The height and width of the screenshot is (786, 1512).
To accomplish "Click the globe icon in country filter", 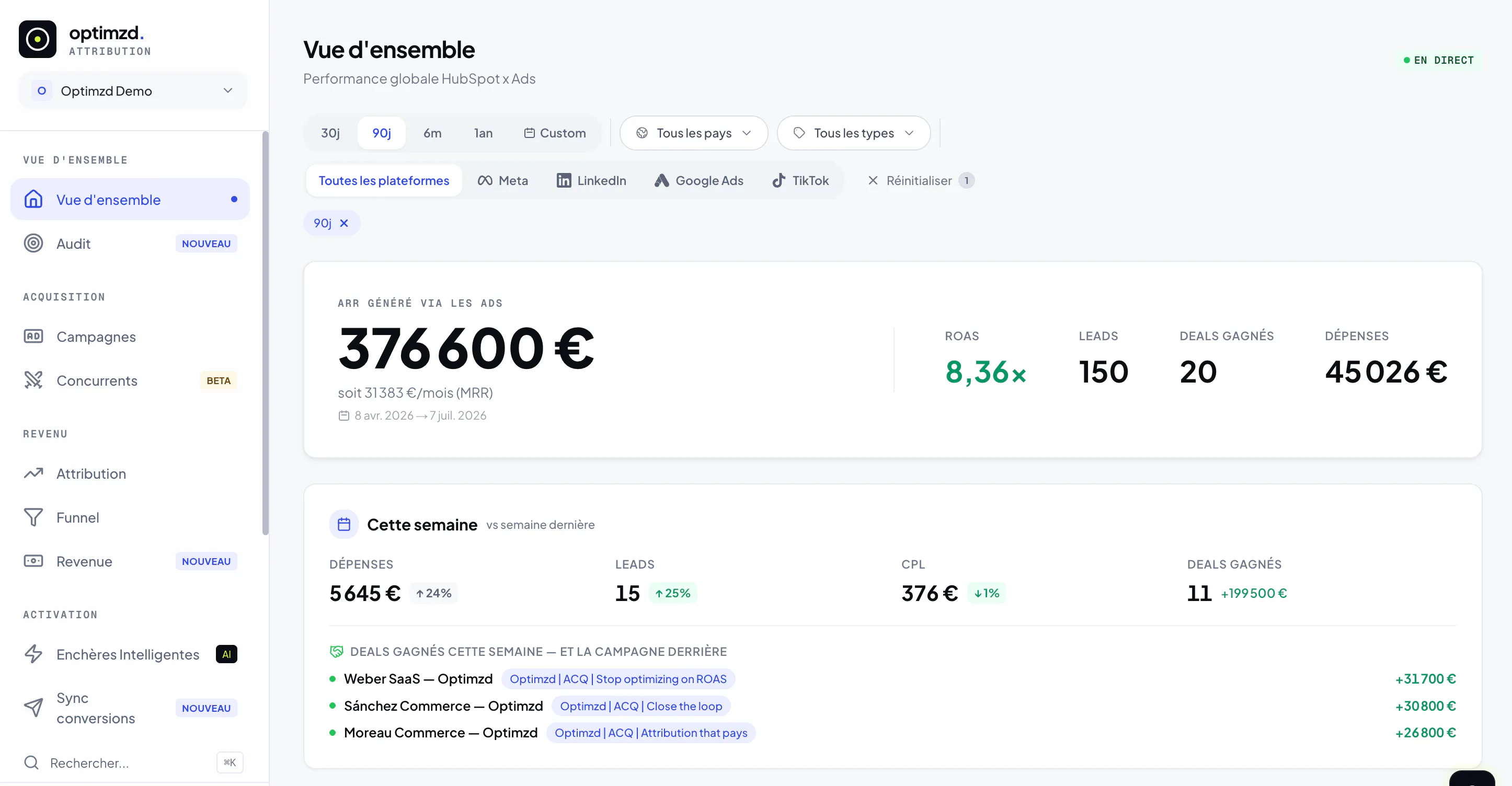I will click(642, 133).
